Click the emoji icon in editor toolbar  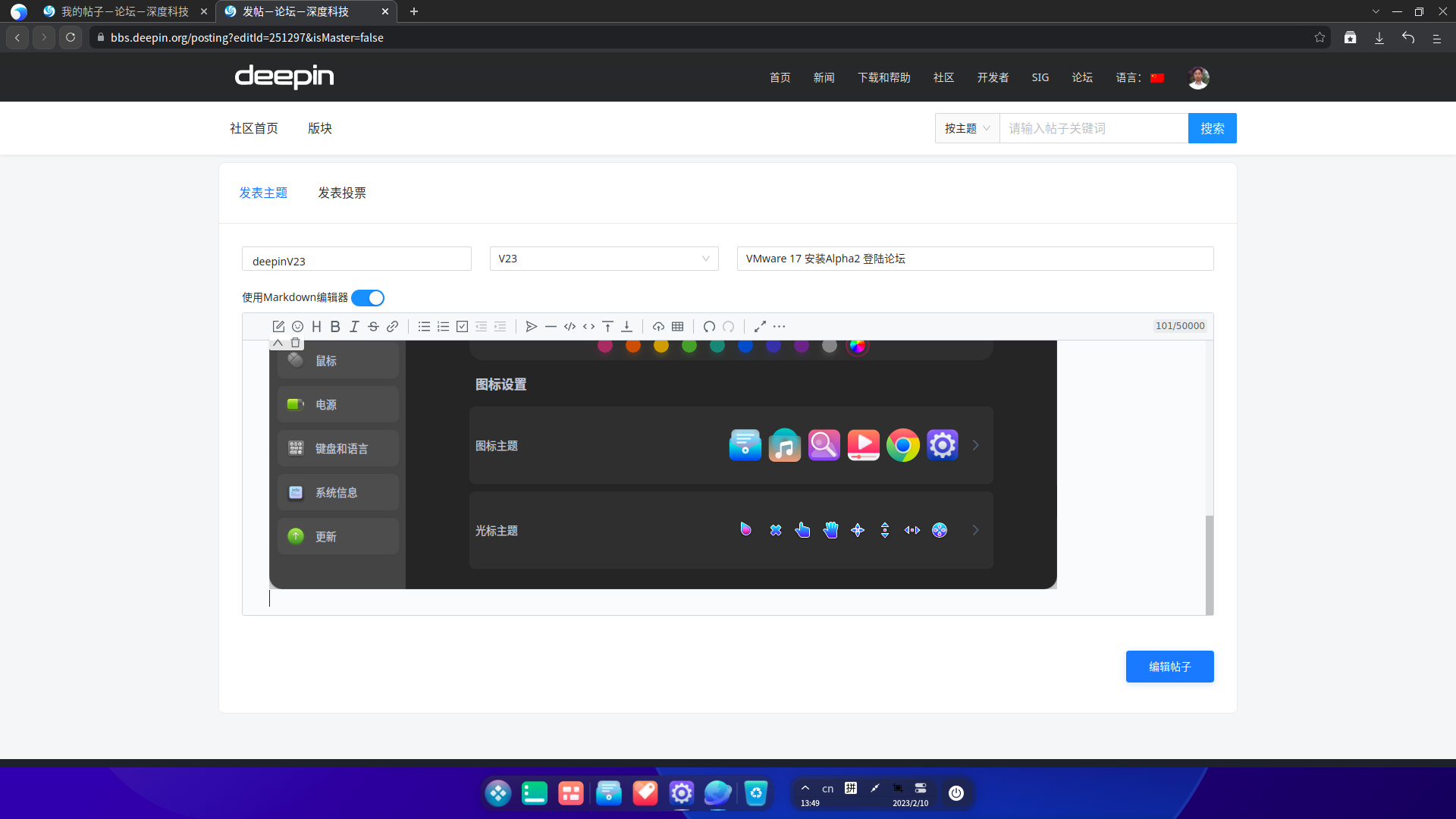(x=297, y=327)
